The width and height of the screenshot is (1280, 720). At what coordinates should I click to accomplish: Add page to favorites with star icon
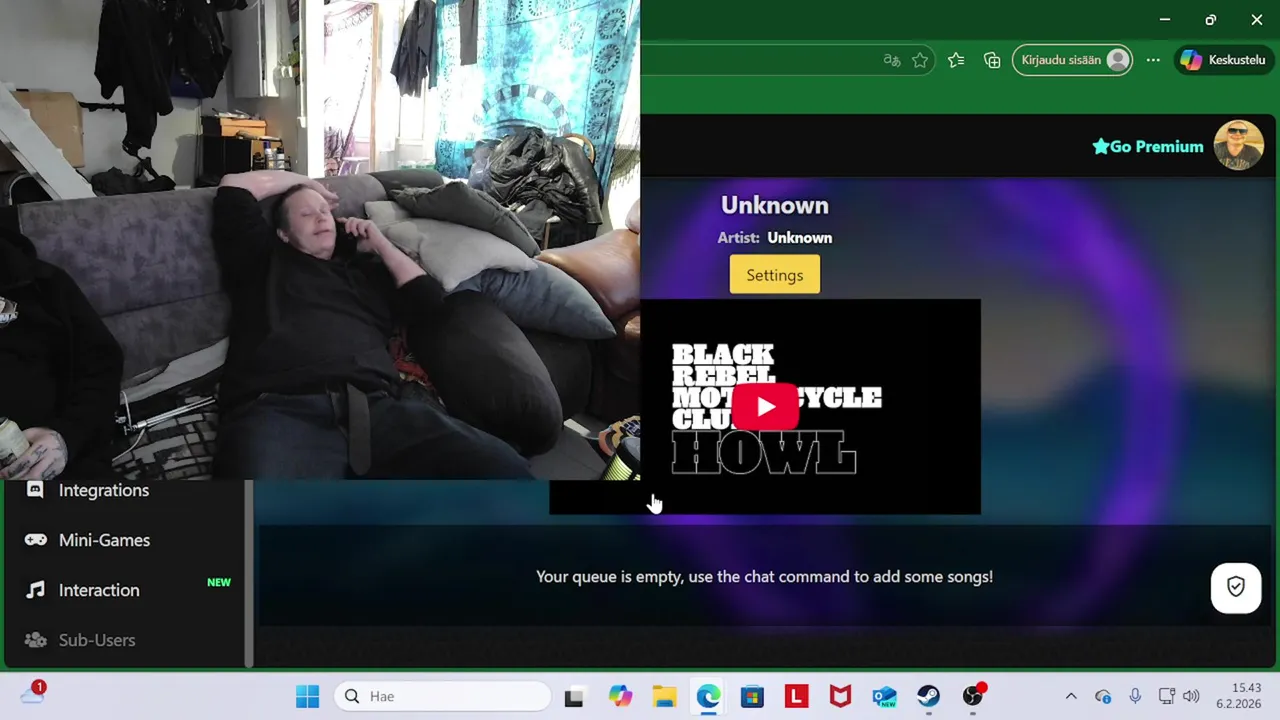click(920, 60)
